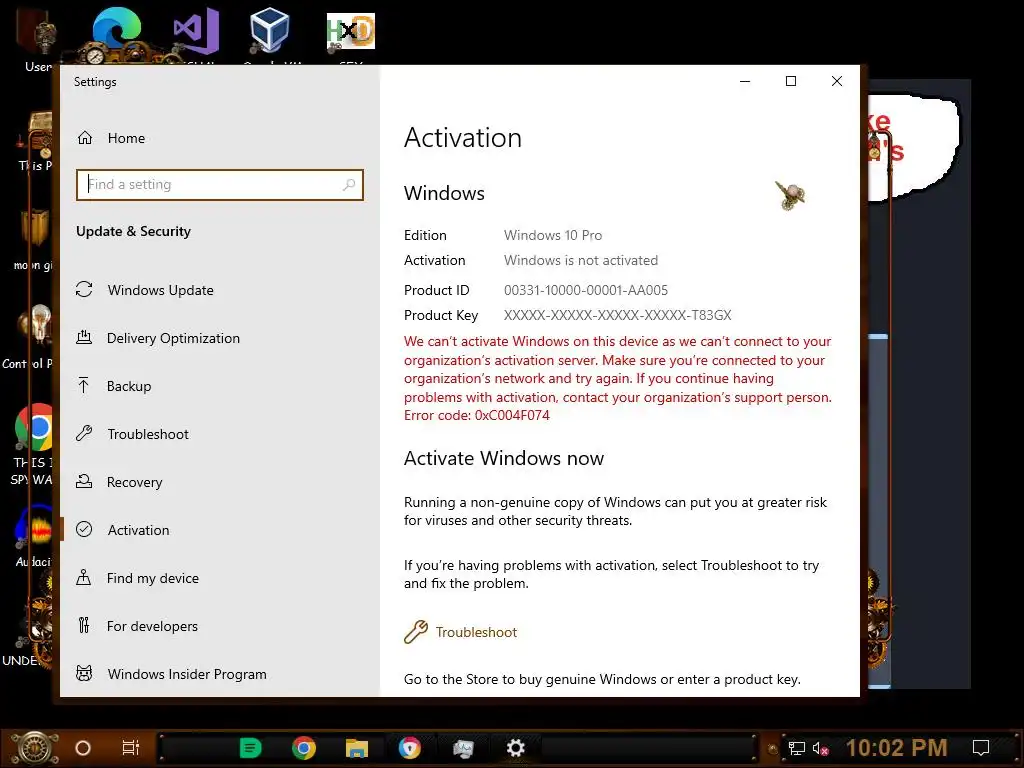Viewport: 1024px width, 768px height.
Task: Click the Windows Insider cat icon
Action: click(84, 673)
